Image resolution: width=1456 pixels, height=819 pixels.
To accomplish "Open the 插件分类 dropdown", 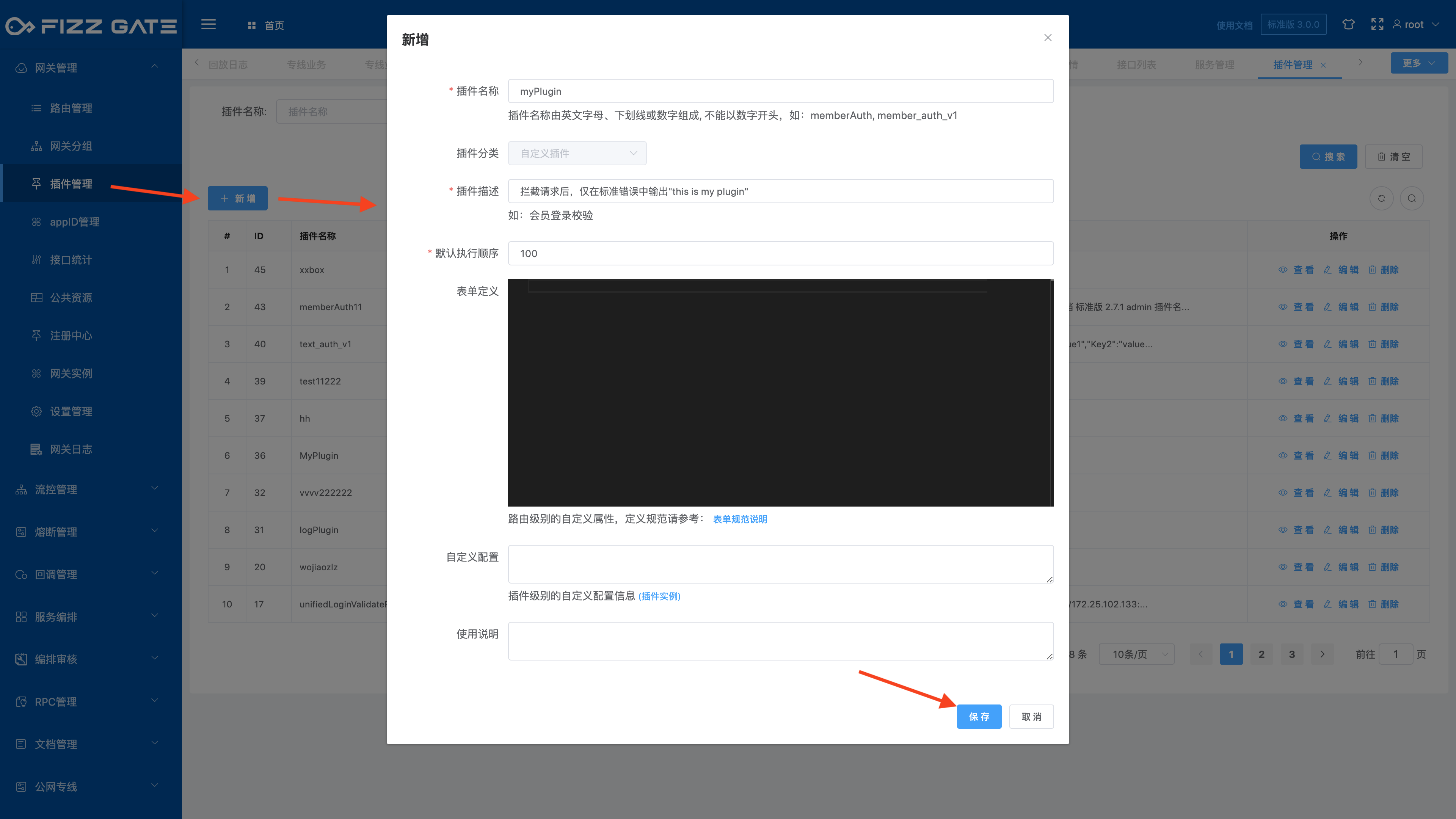I will coord(577,153).
